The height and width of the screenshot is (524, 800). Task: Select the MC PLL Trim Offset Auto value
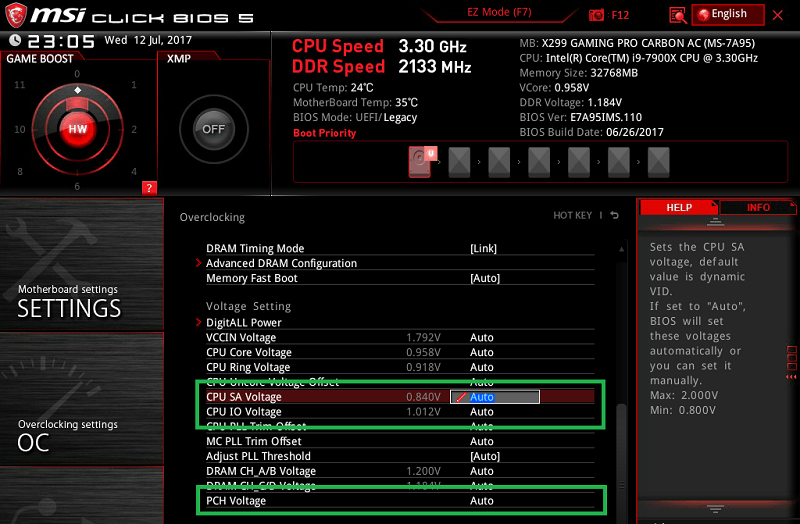click(482, 441)
